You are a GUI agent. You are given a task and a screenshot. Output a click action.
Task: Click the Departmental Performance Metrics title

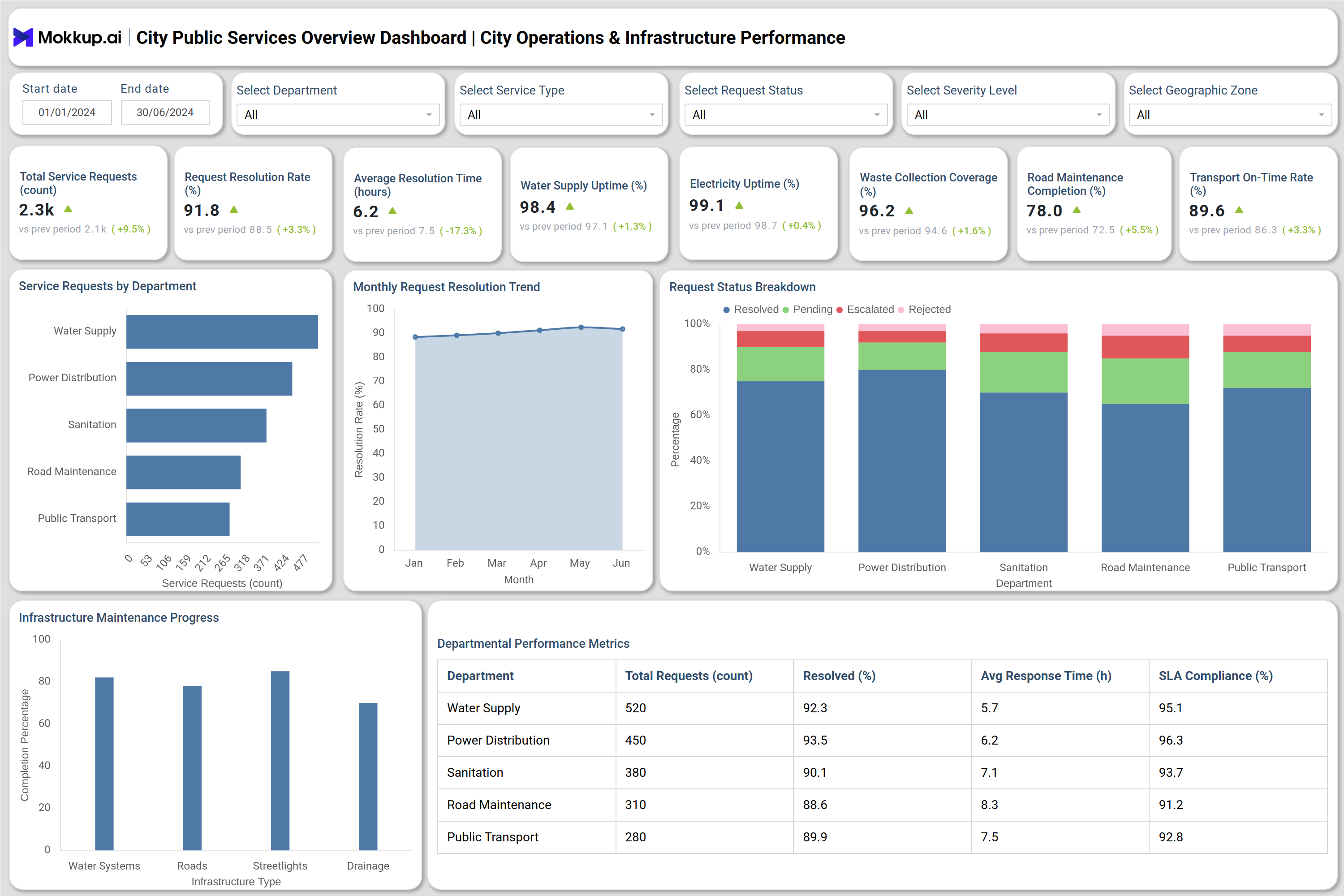(x=533, y=644)
